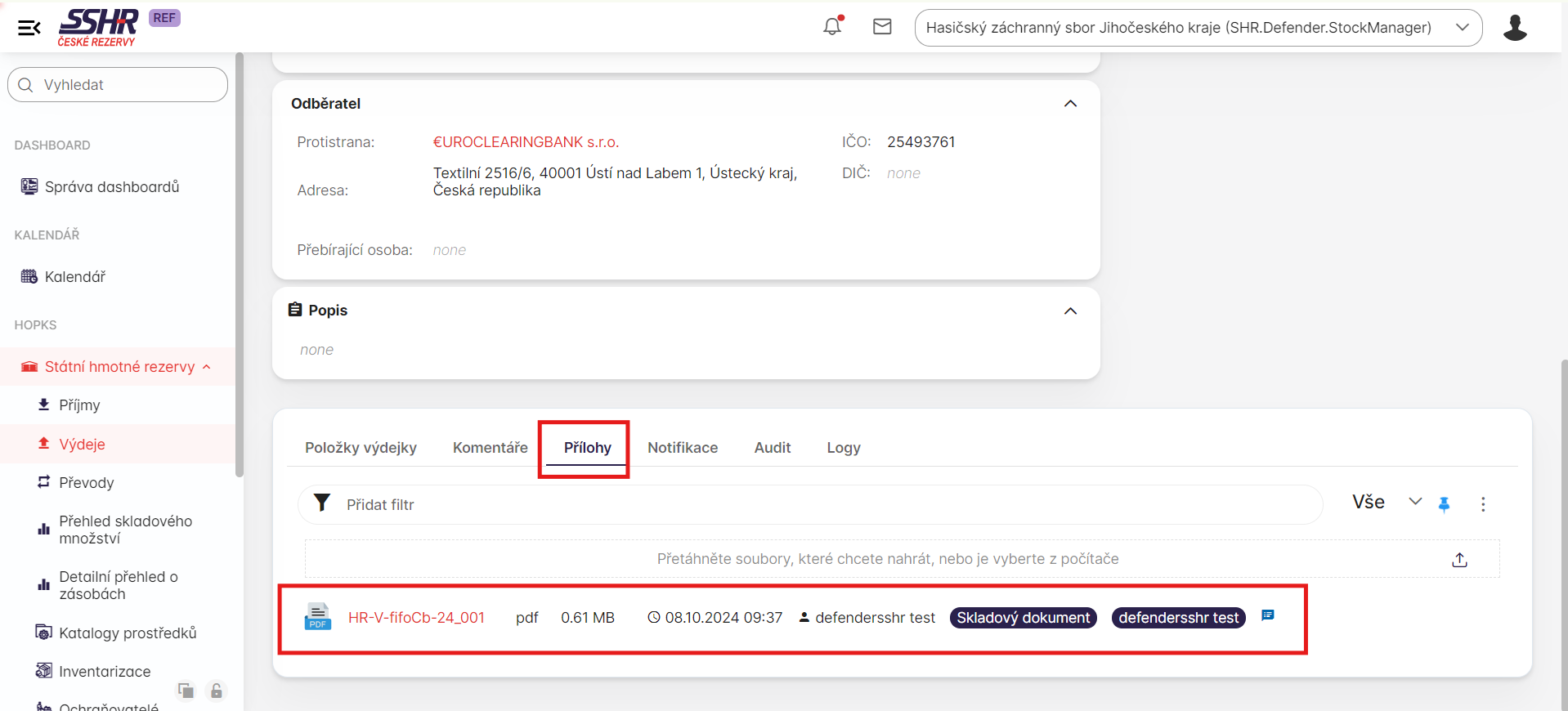Collapse the Odběratel section
Viewport: 1568px width, 711px height.
[x=1070, y=104]
